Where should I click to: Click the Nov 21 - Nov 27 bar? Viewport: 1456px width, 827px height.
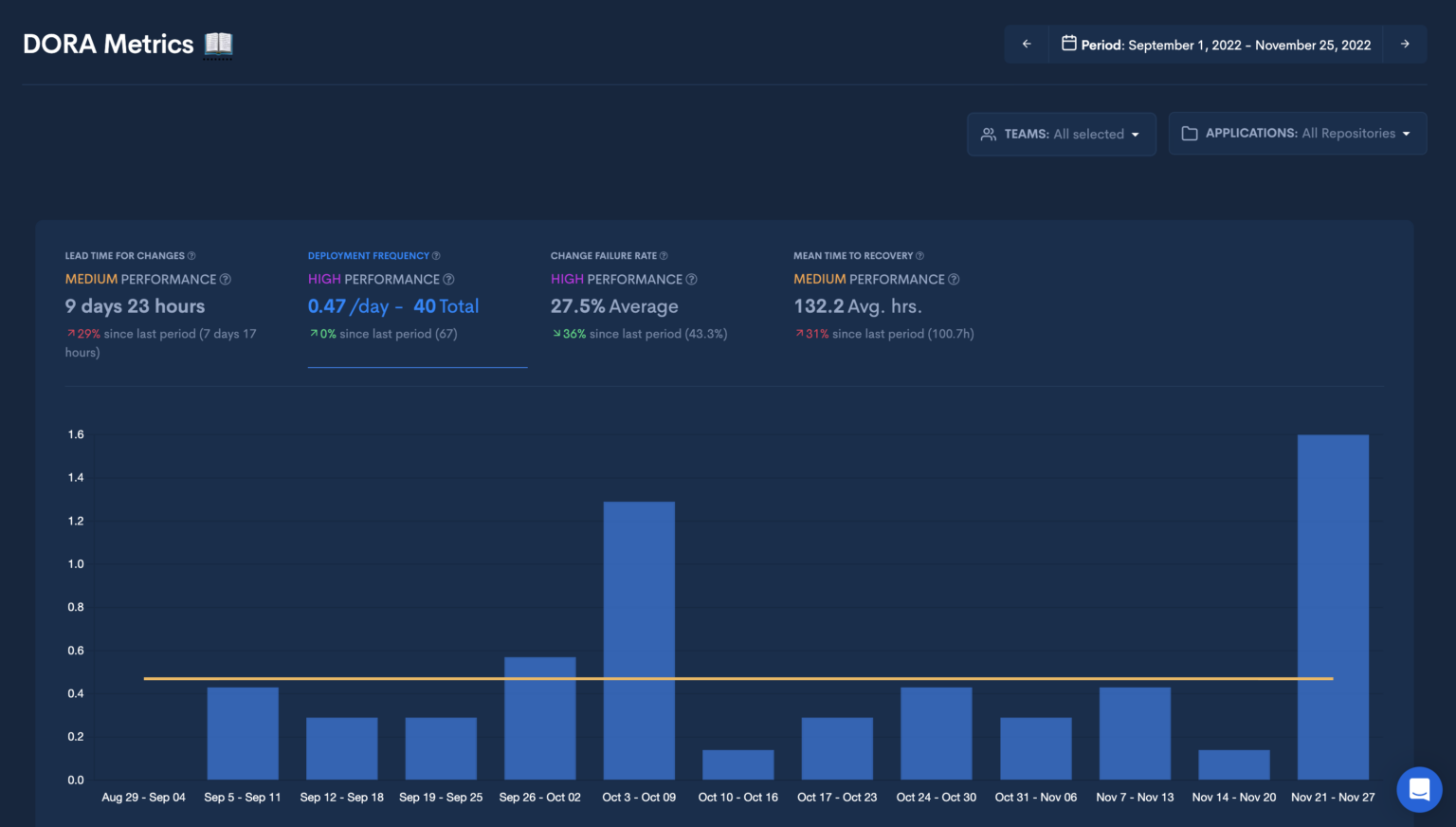coord(1332,607)
